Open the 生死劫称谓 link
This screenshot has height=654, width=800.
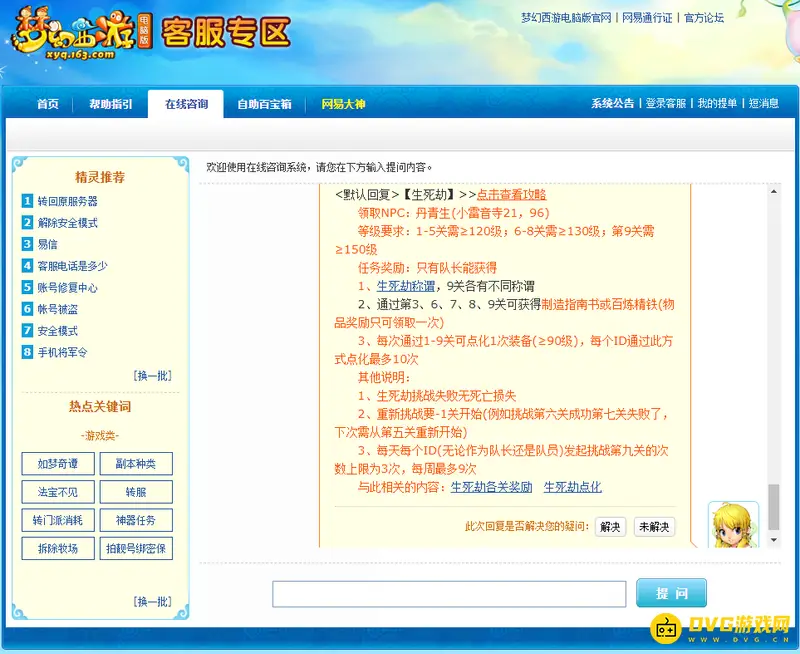(406, 286)
